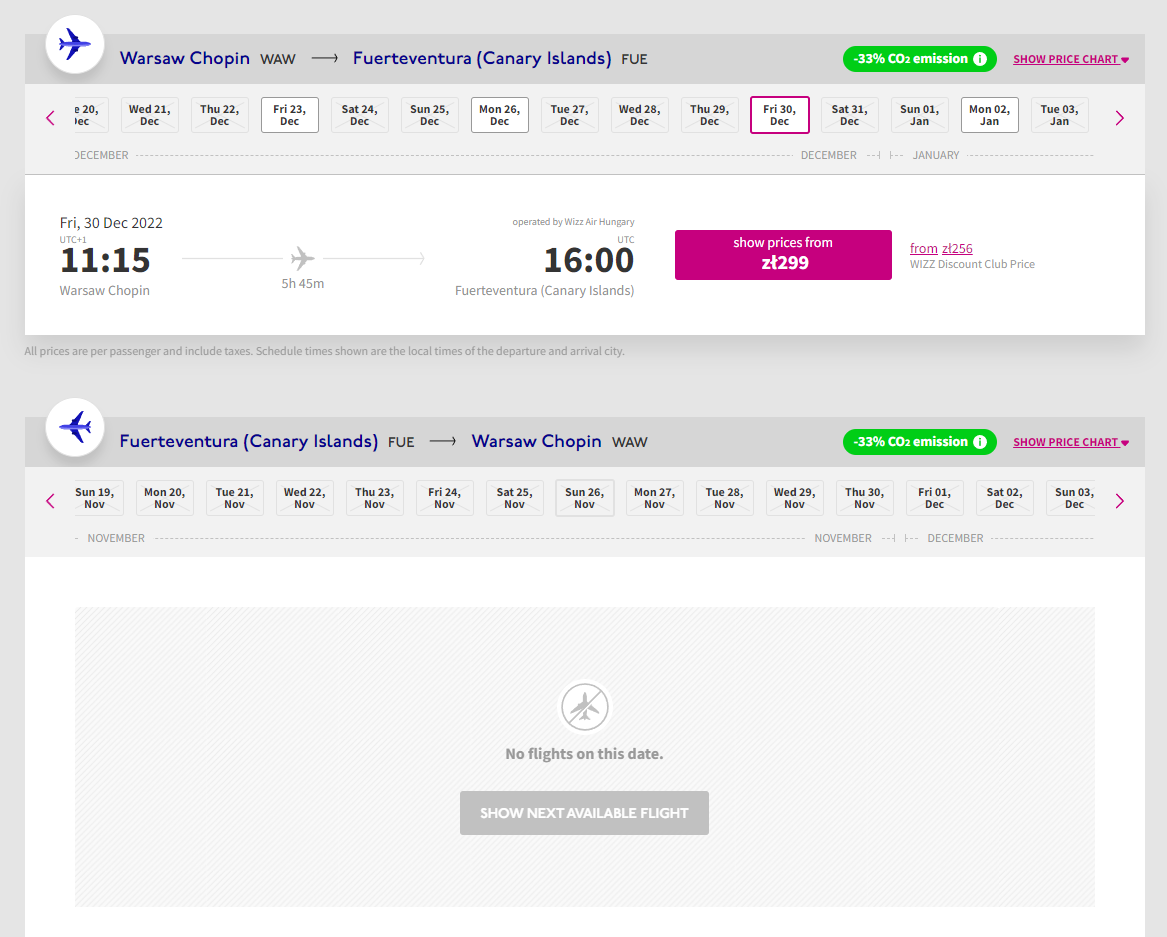Expand return Show Price Chart
The width and height of the screenshot is (1167, 937).
pos(1070,442)
